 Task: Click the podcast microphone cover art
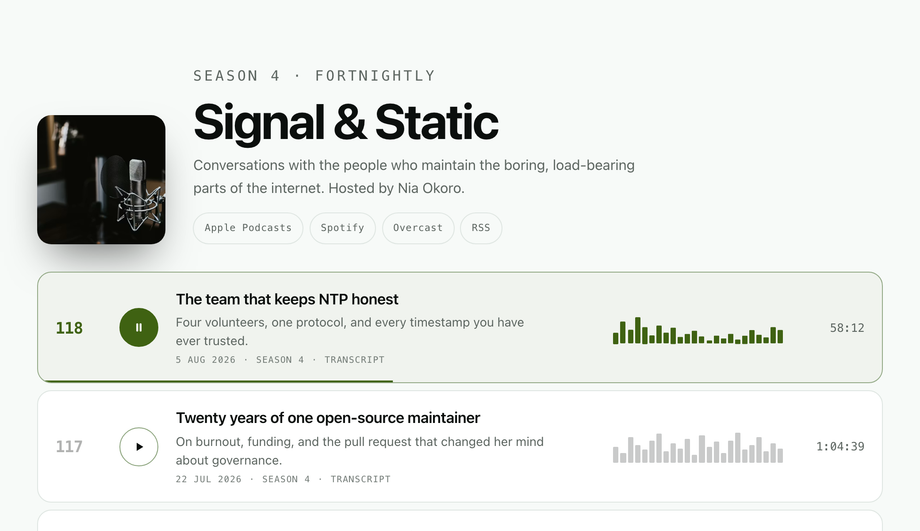(x=101, y=180)
